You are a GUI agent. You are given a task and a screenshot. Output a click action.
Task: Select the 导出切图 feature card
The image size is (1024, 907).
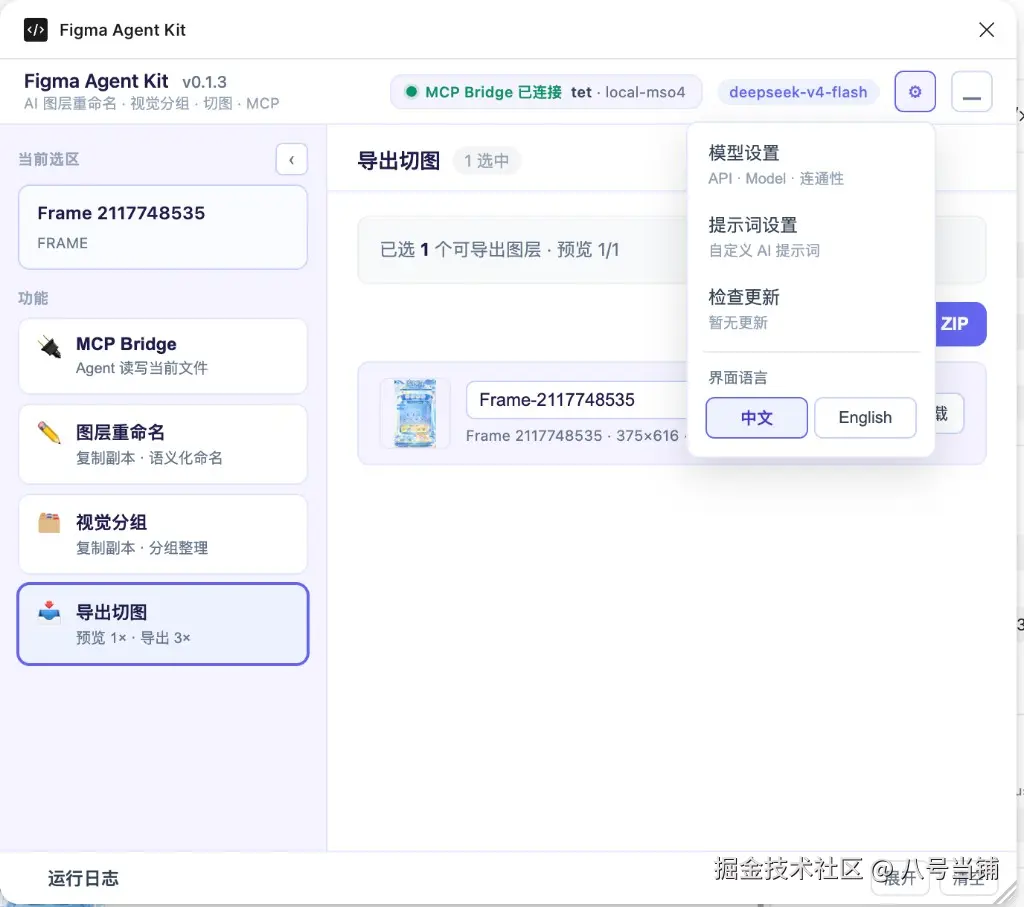(x=163, y=624)
